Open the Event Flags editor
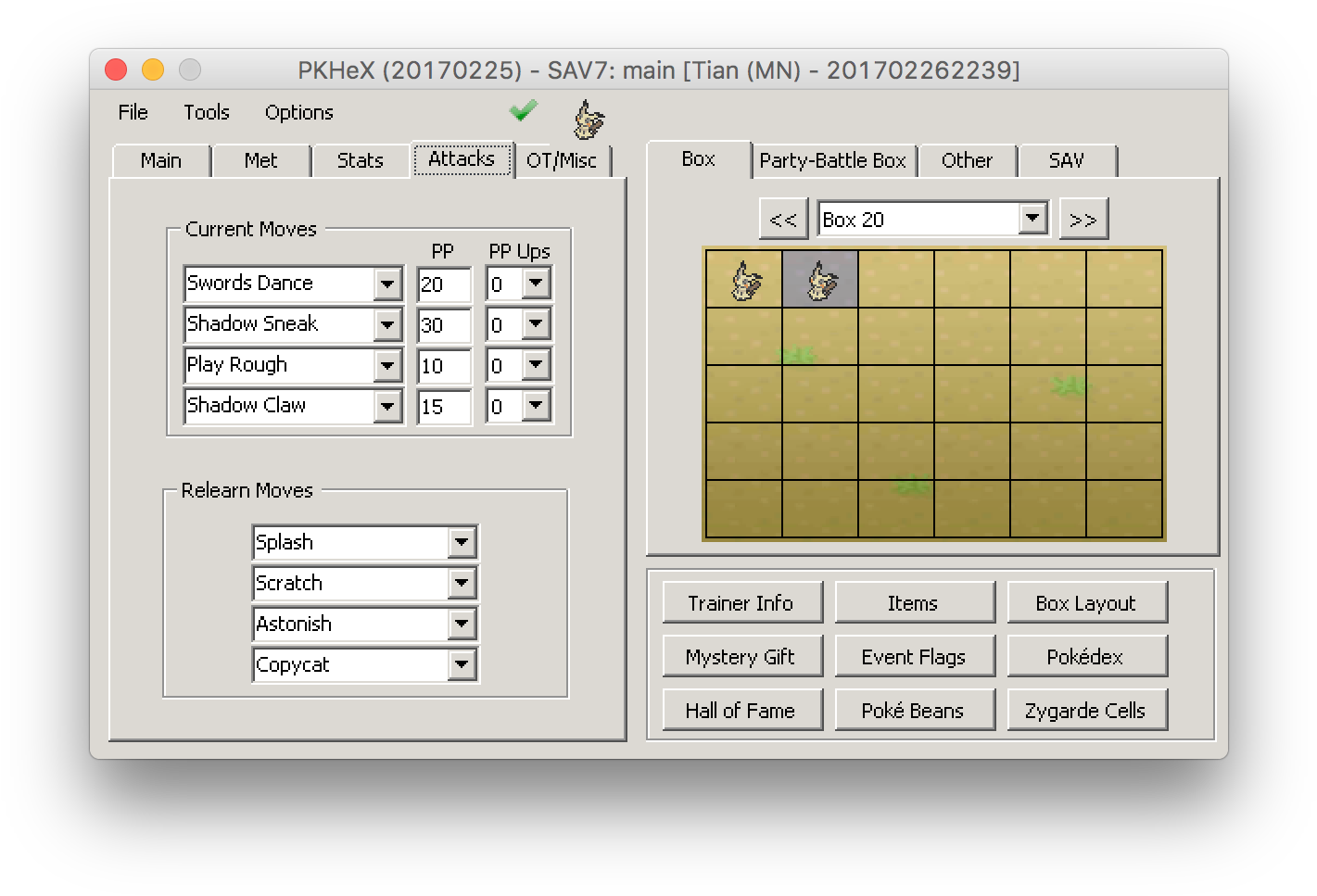The image size is (1317, 896). click(915, 656)
